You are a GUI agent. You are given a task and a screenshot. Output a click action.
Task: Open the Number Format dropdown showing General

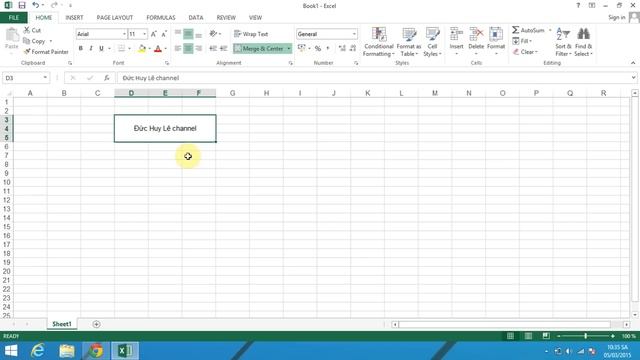click(354, 34)
